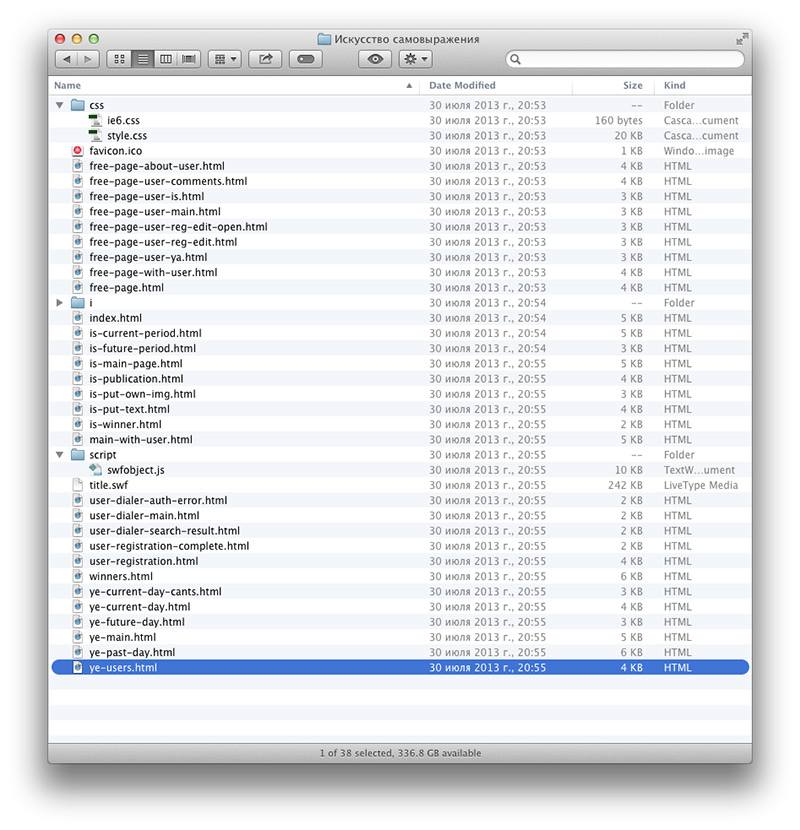Open the Action gear menu
This screenshot has width=800, height=830.
416,59
